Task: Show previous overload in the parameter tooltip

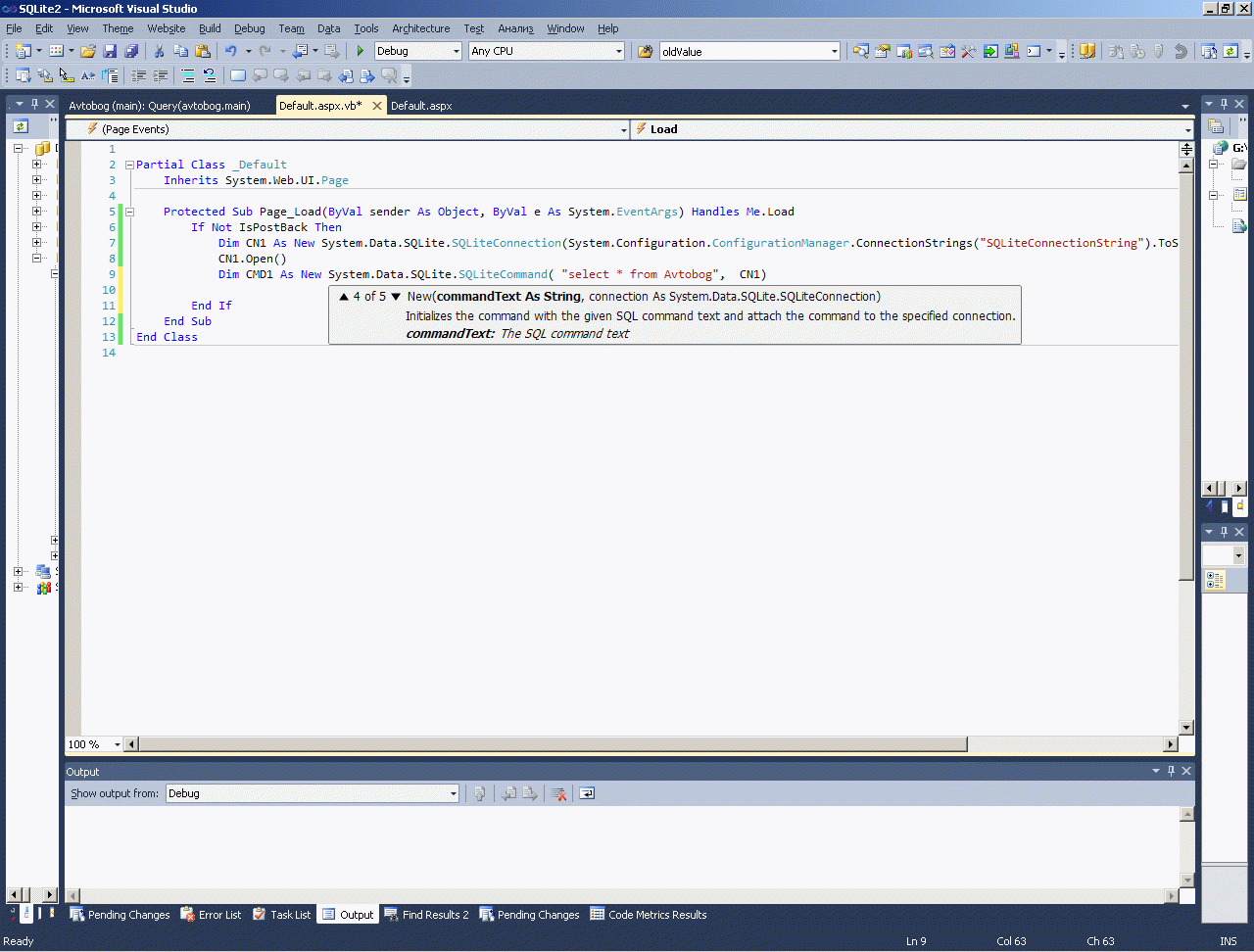Action: click(x=344, y=296)
